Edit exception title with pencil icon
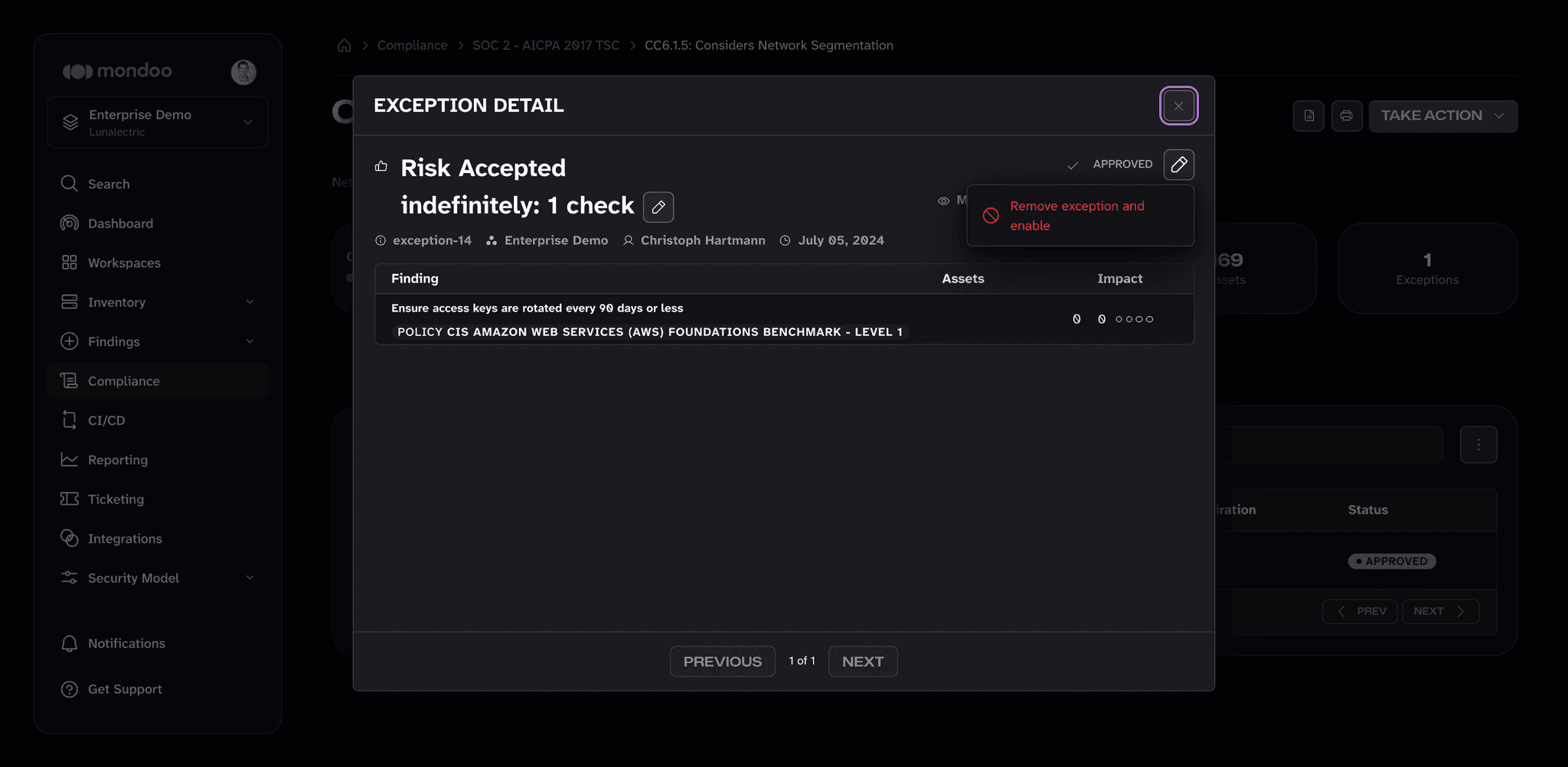Image resolution: width=1568 pixels, height=767 pixels. [658, 207]
